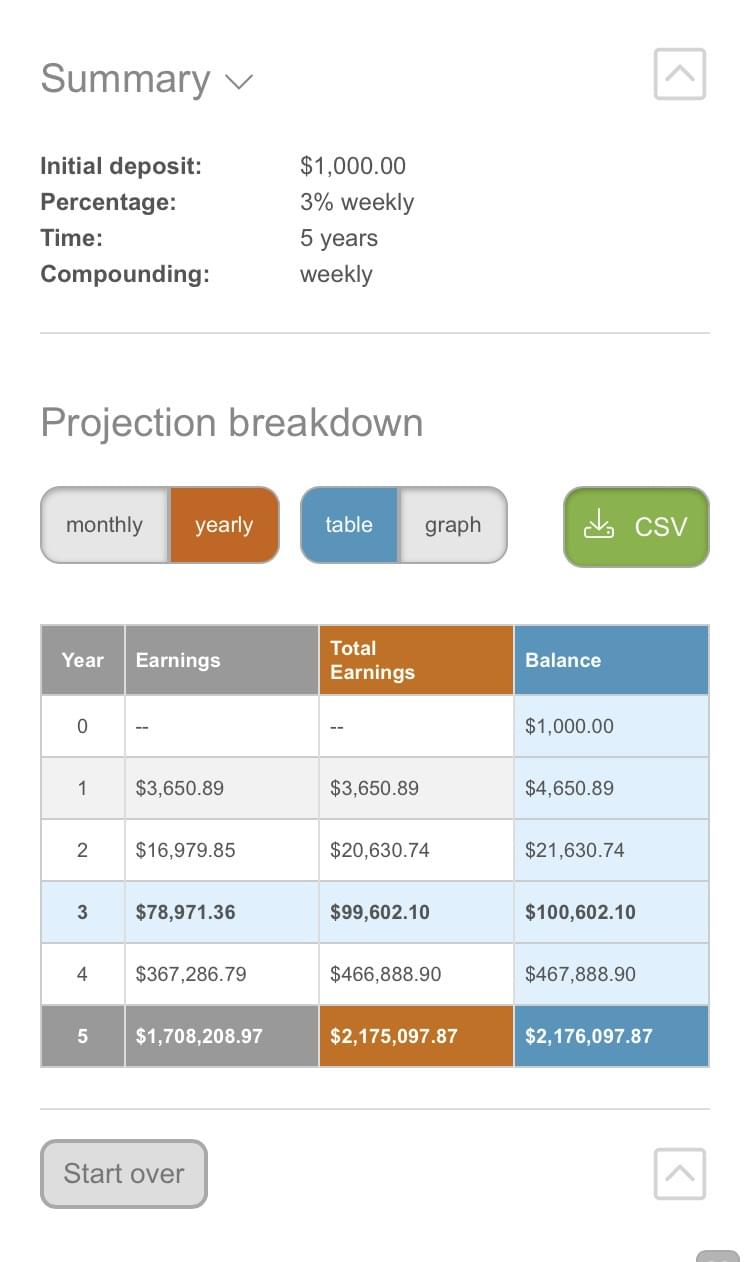The width and height of the screenshot is (750, 1262).
Task: Download projection with the CSV button
Action: (x=637, y=526)
